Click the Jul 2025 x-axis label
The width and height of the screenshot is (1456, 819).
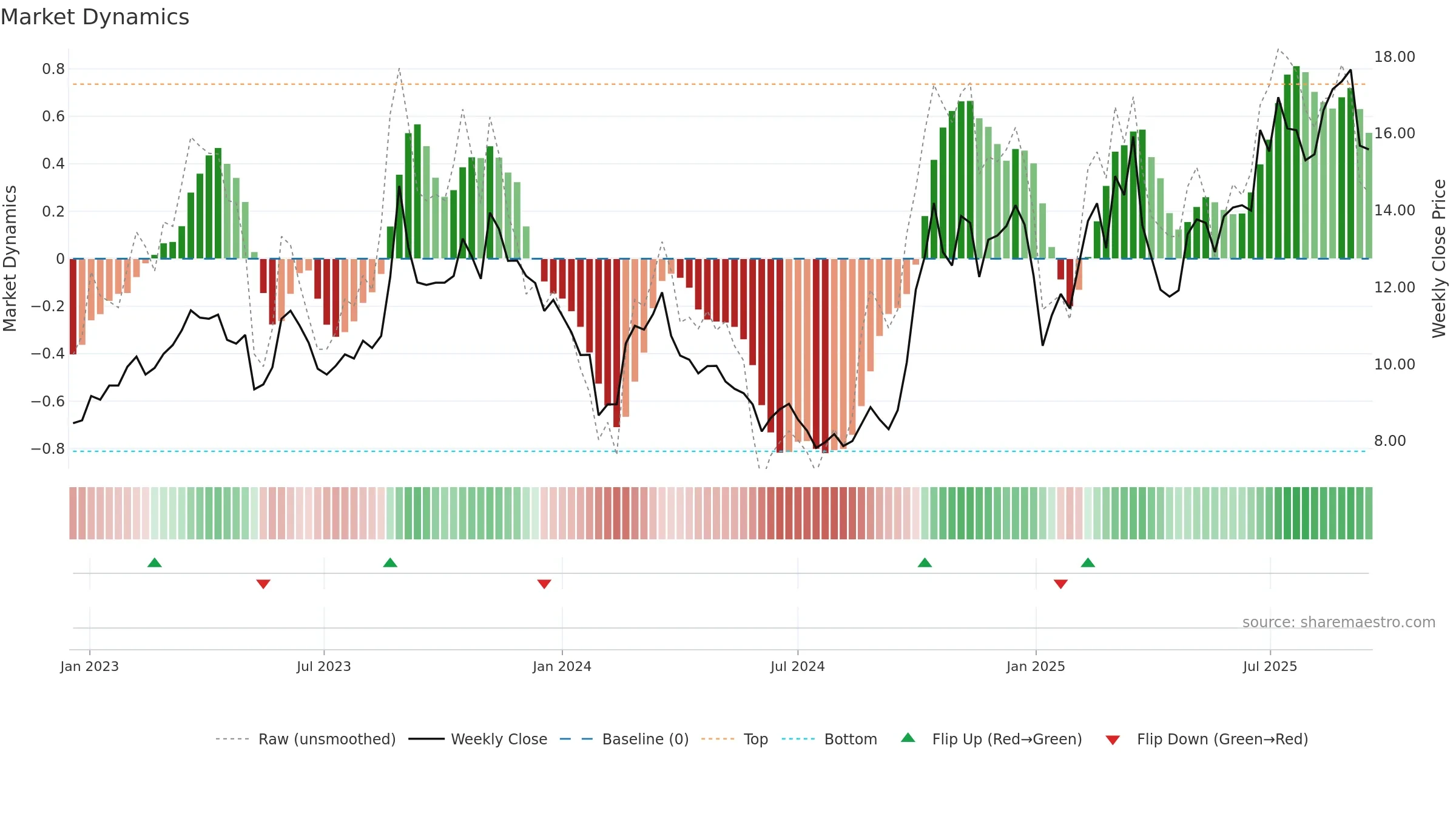click(x=1270, y=666)
